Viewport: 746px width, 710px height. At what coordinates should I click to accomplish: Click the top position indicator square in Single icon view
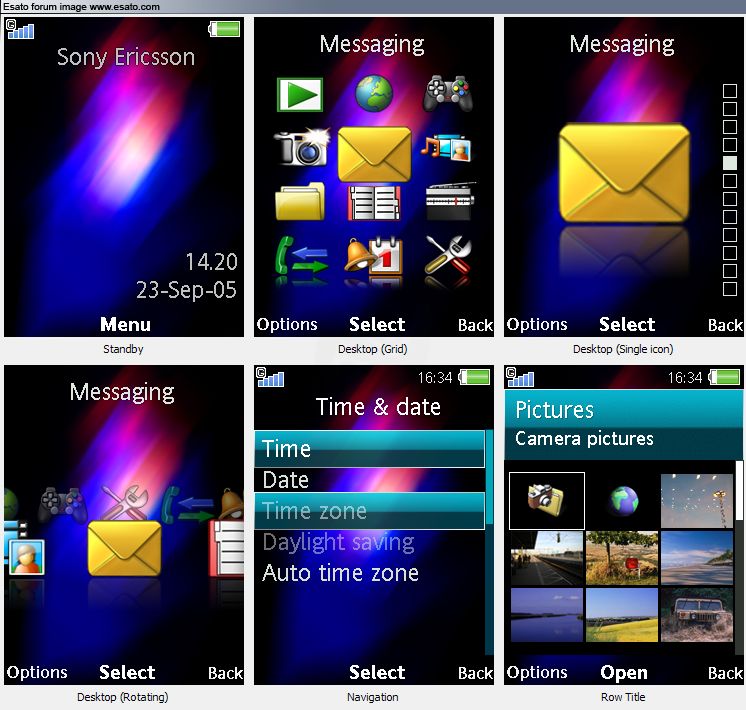[730, 90]
